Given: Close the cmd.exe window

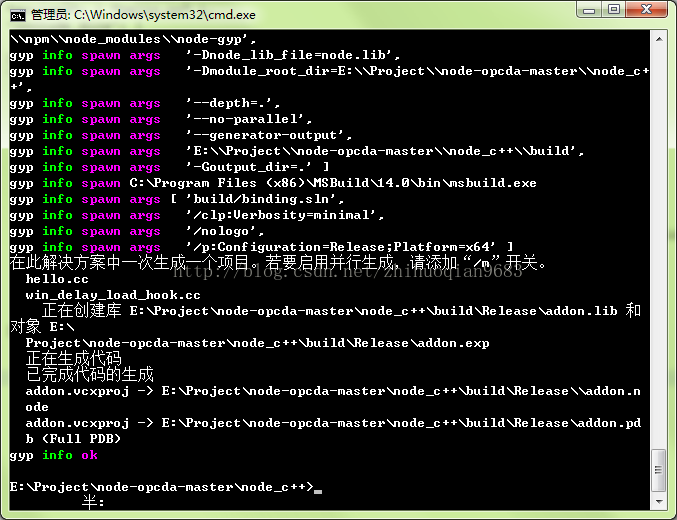Looking at the screenshot, I should point(646,10).
